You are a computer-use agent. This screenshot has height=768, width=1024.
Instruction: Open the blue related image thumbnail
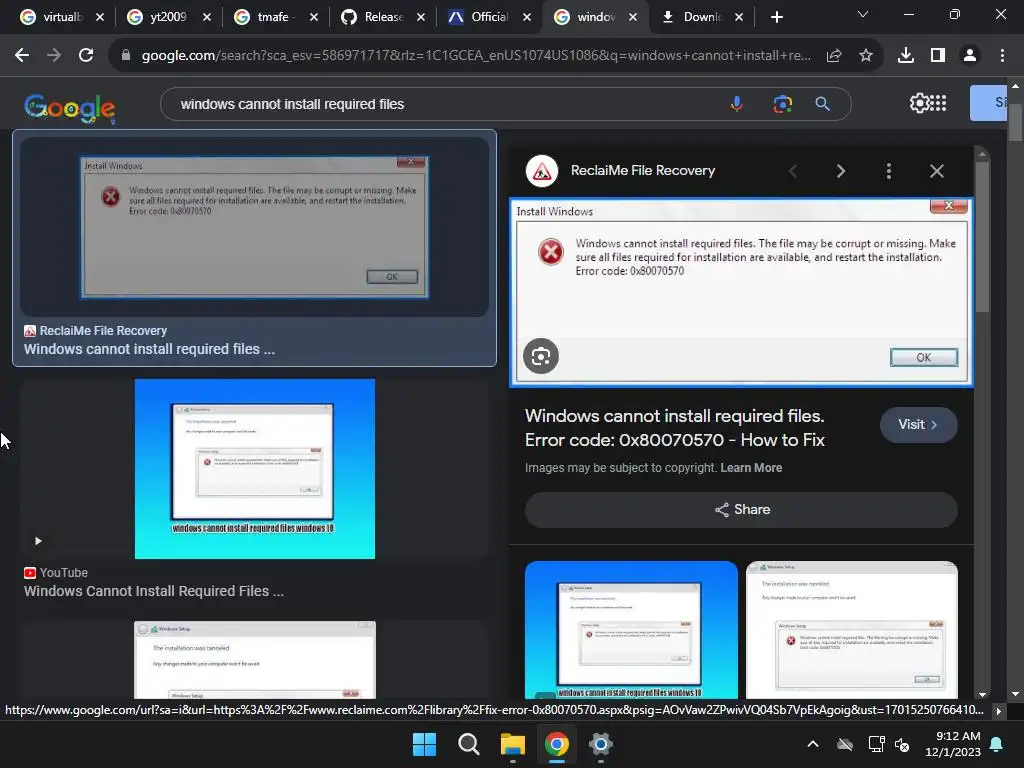coord(631,630)
